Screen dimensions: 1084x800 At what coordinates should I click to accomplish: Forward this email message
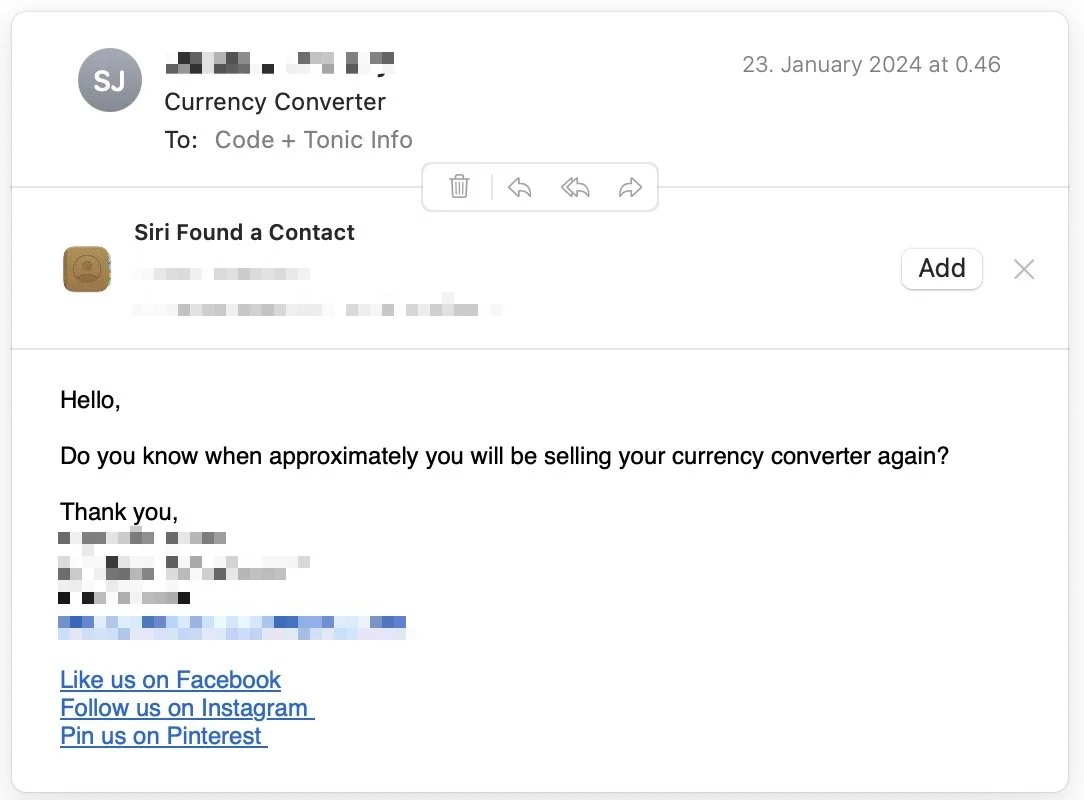click(630, 187)
